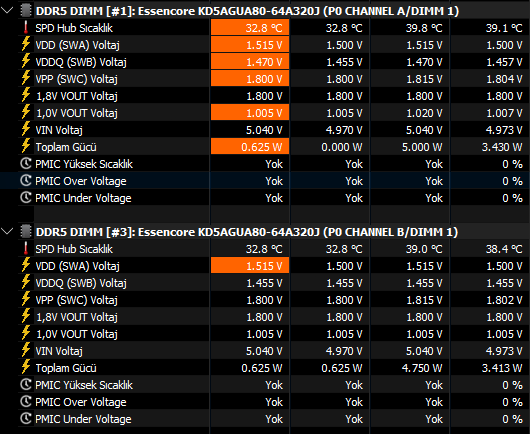
Task: Click lightning icon of DIMM #1 VIN Voltaj
Action: coord(26,129)
